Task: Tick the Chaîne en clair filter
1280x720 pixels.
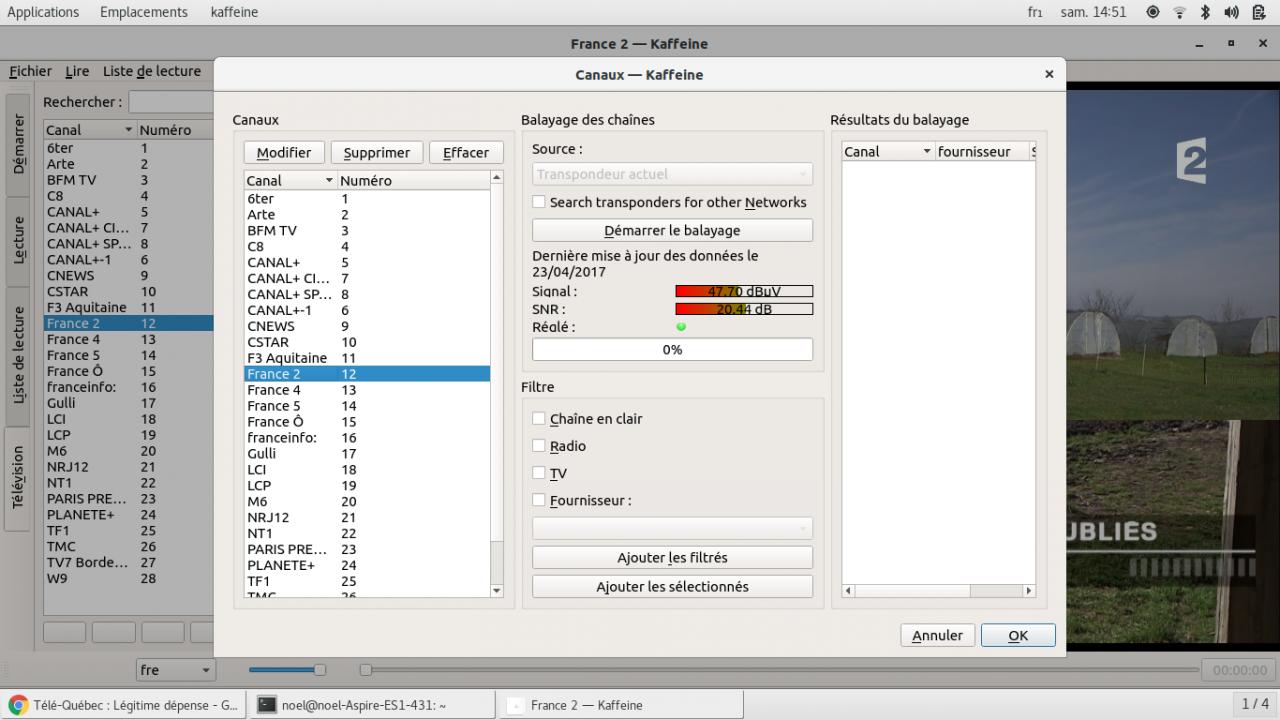Action: pos(588,419)
